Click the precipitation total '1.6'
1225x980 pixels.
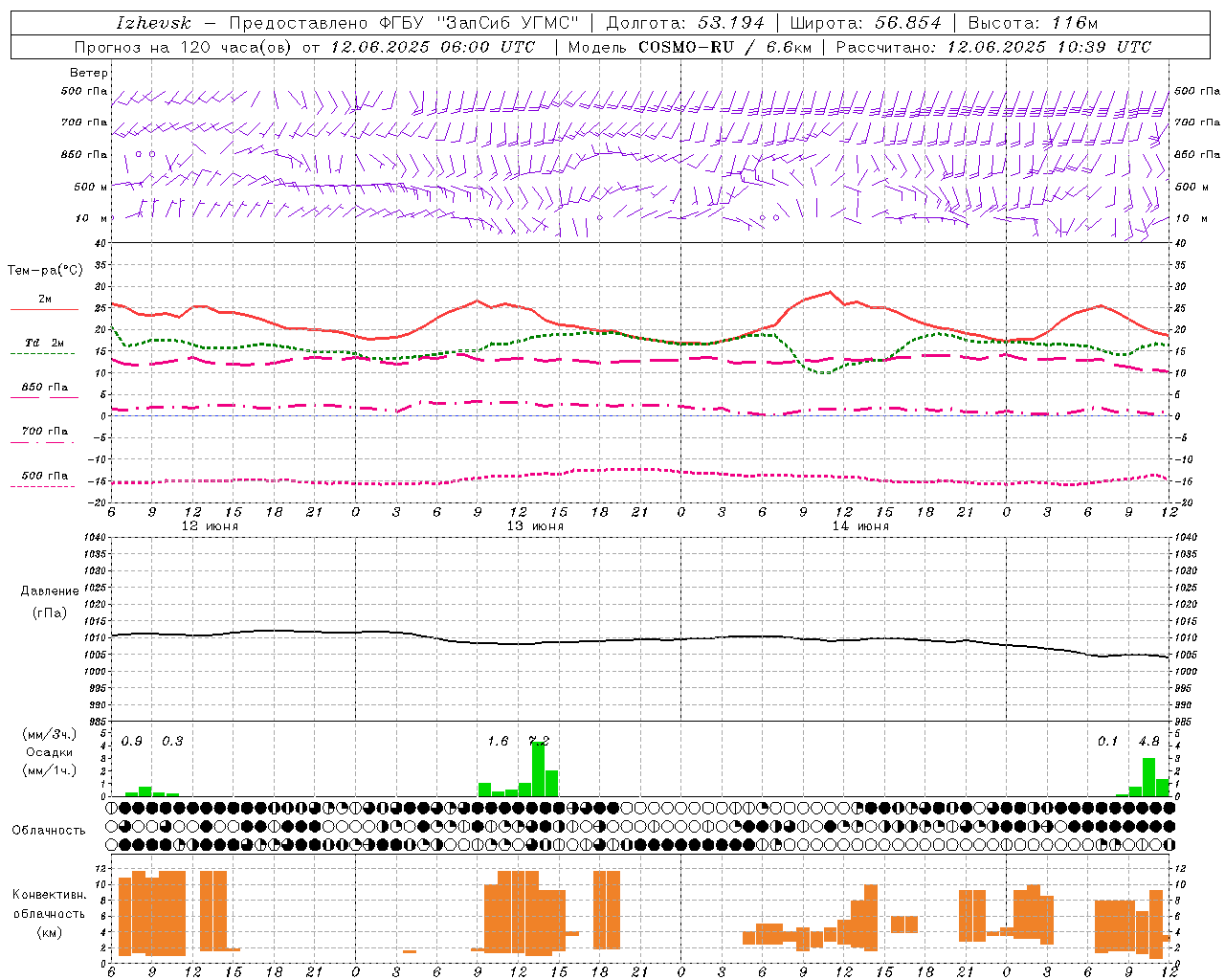tap(498, 742)
